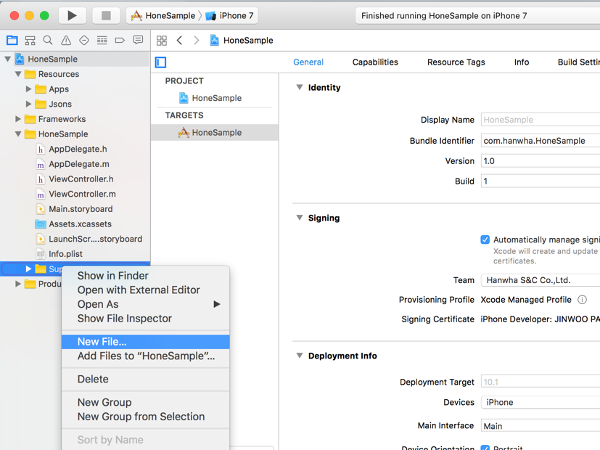Go forward with the right chevron
This screenshot has height=450, width=600.
tap(196, 40)
